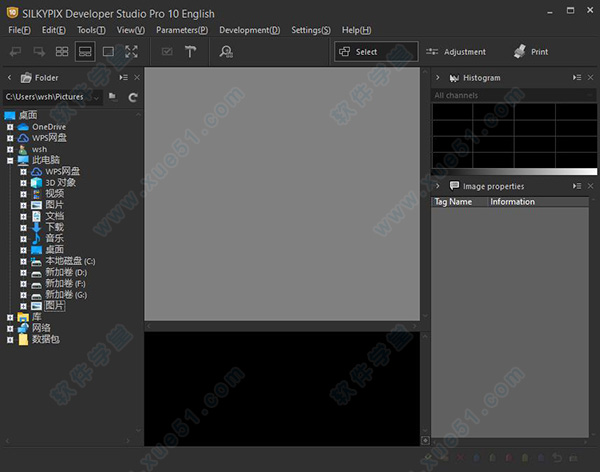Enter full screen preview mode
The width and height of the screenshot is (600, 472).
coord(131,52)
